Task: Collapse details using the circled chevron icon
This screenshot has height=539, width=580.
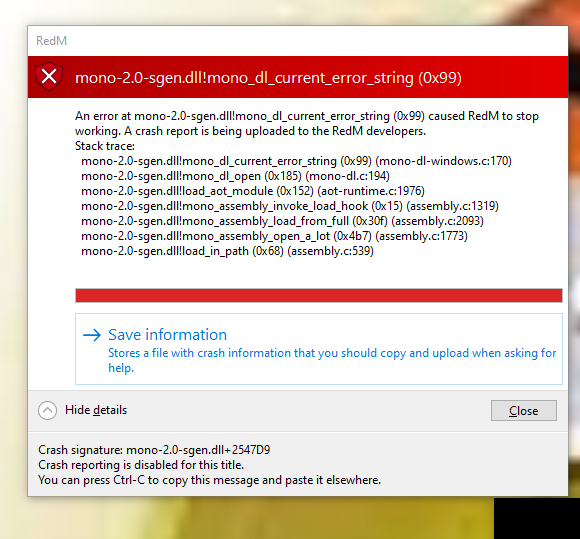Action: coord(47,410)
